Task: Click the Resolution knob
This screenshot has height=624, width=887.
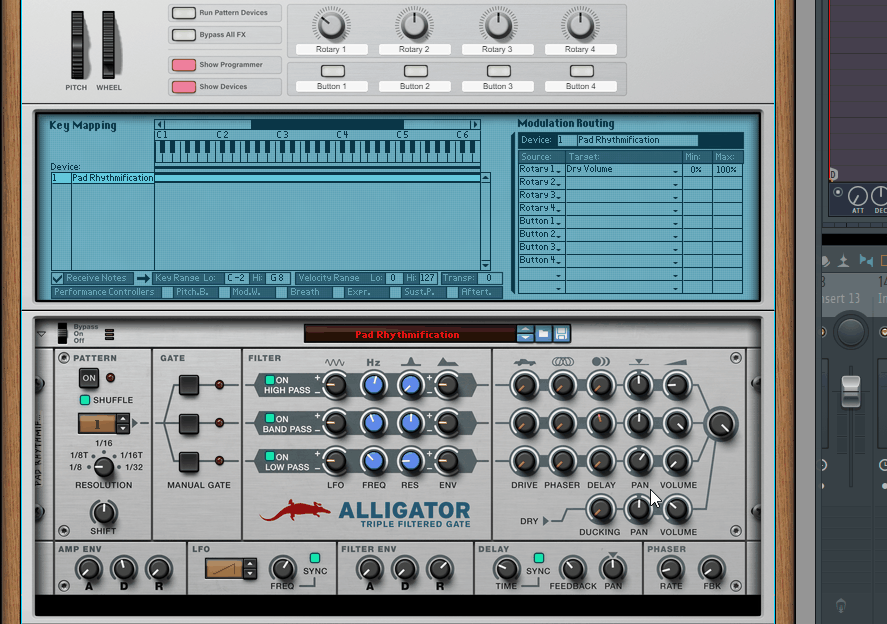Action: point(103,467)
